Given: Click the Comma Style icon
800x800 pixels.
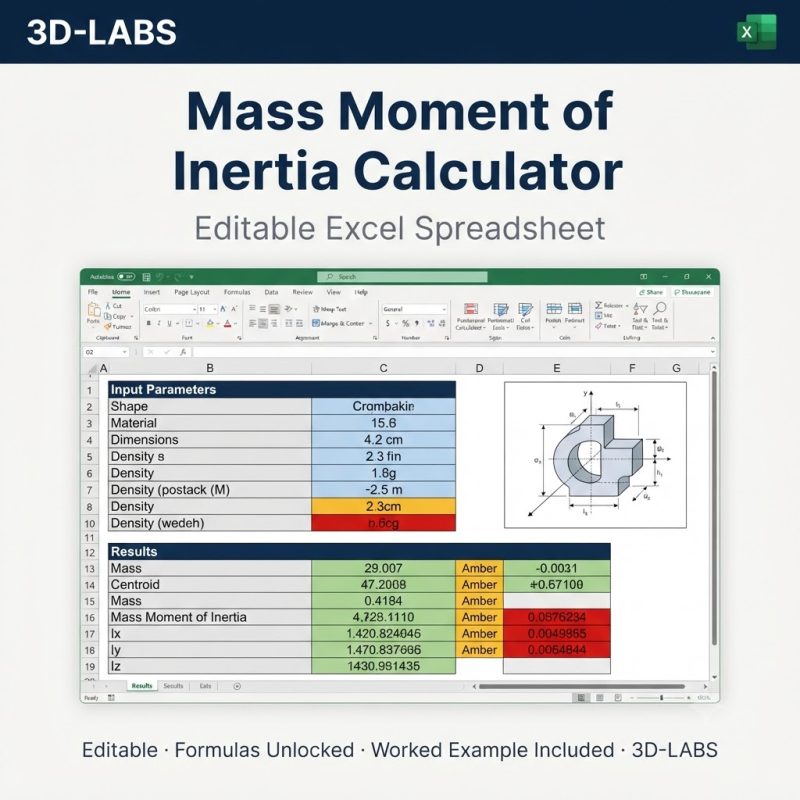Looking at the screenshot, I should pyautogui.click(x=417, y=323).
